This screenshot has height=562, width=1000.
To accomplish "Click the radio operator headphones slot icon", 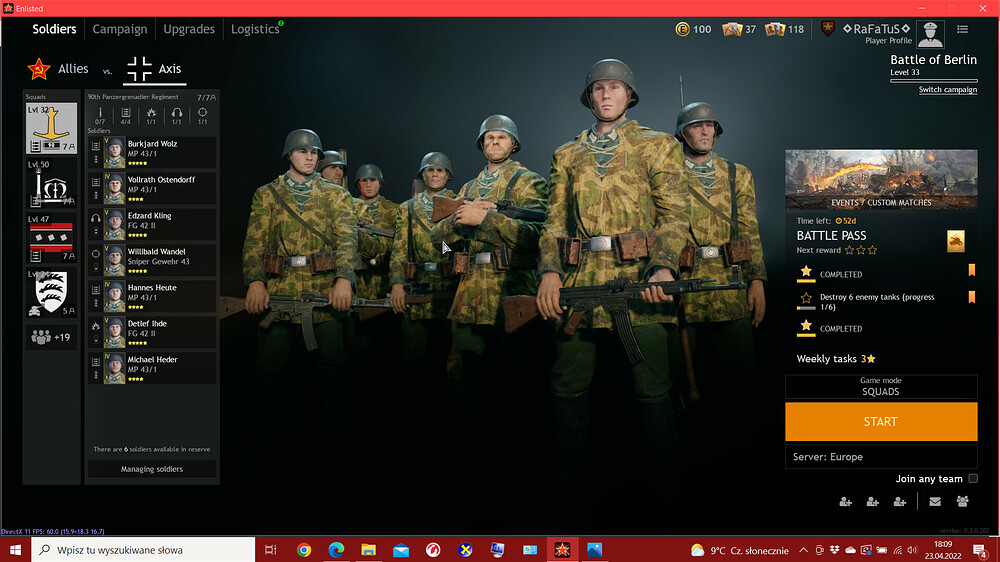I will click(x=177, y=115).
